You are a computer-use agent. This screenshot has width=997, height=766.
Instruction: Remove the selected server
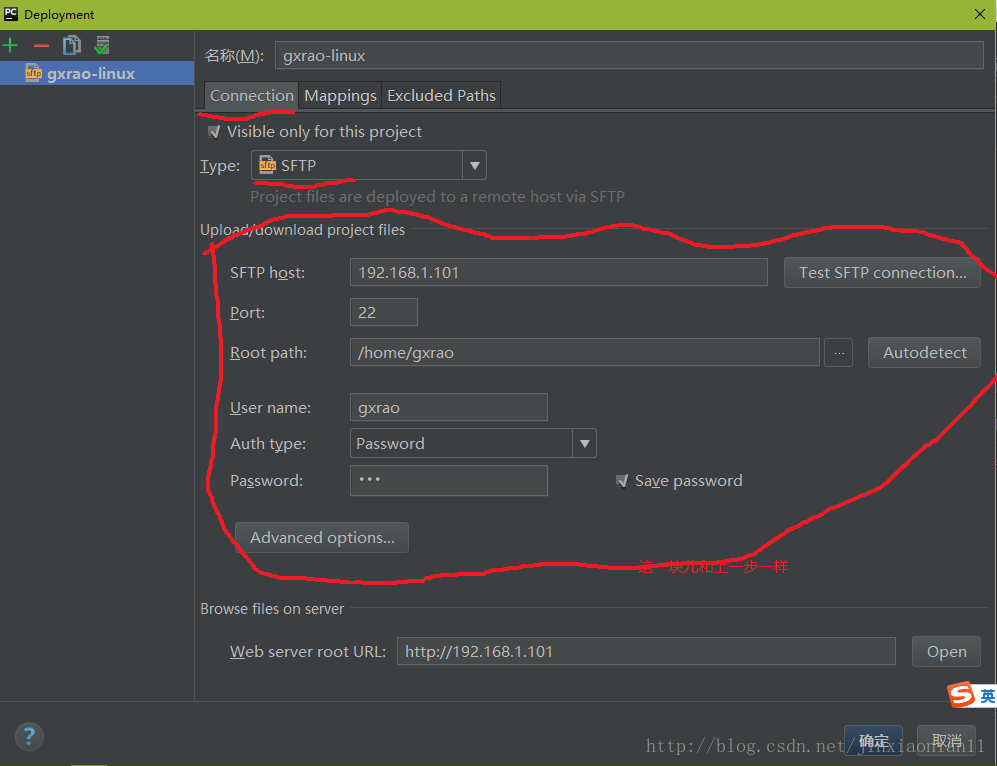[x=41, y=45]
